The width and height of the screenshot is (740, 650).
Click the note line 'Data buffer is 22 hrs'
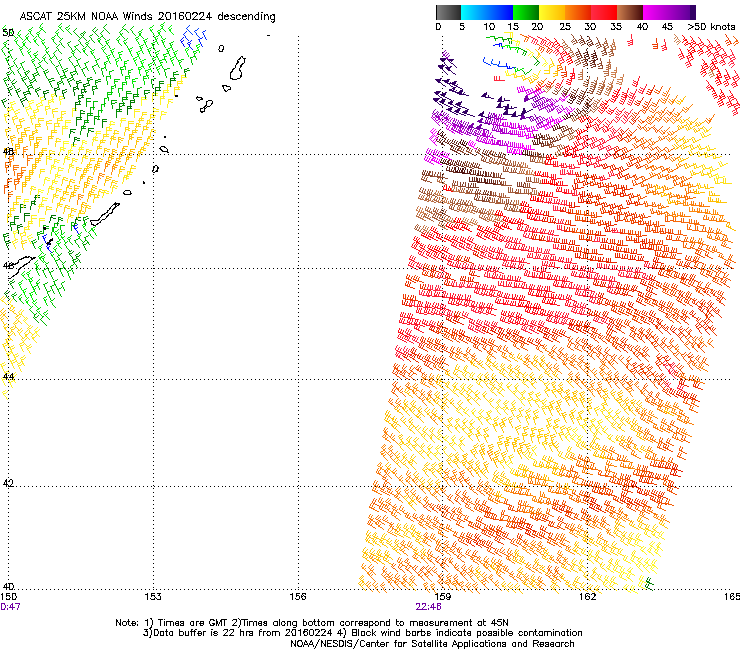pyautogui.click(x=203, y=633)
